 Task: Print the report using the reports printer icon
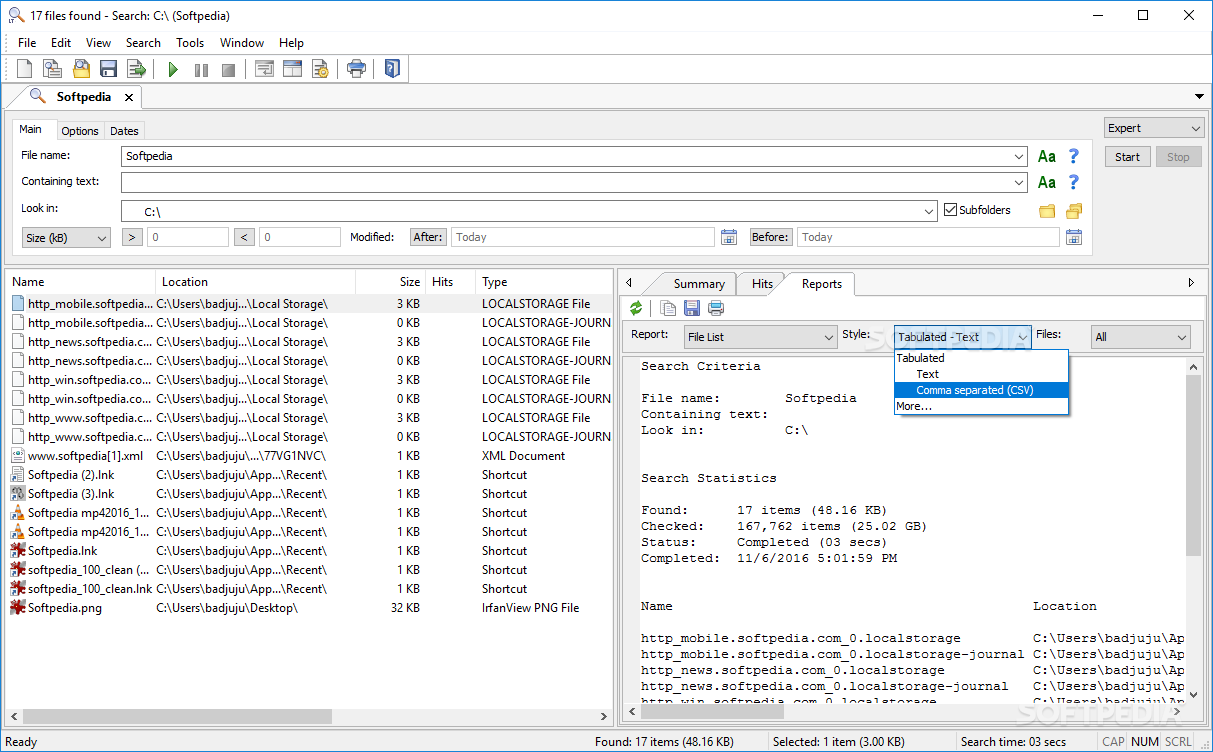click(716, 308)
